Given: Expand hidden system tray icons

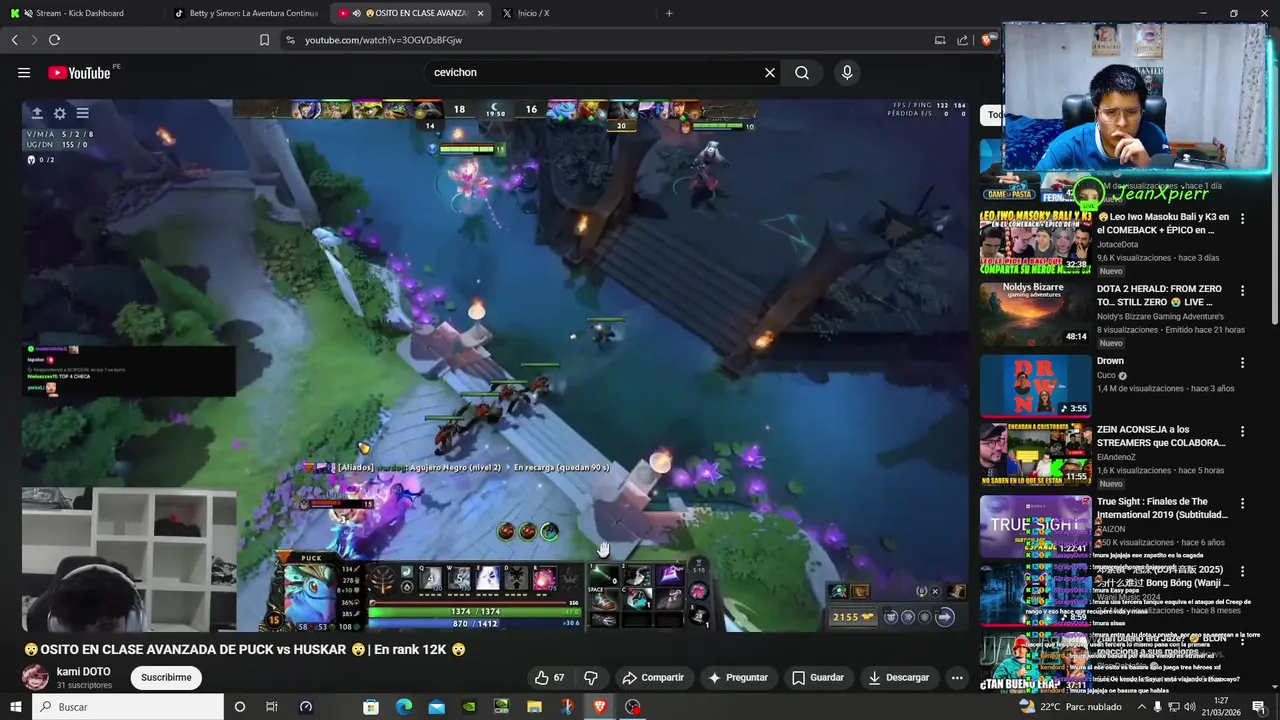Looking at the screenshot, I should tap(1142, 707).
